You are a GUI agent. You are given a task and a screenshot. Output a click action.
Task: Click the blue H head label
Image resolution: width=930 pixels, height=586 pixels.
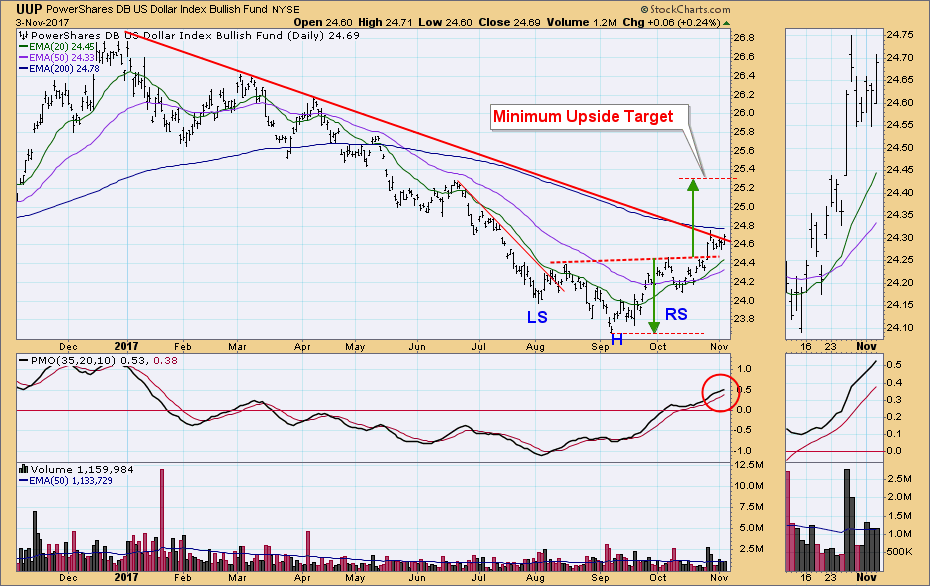click(x=617, y=340)
